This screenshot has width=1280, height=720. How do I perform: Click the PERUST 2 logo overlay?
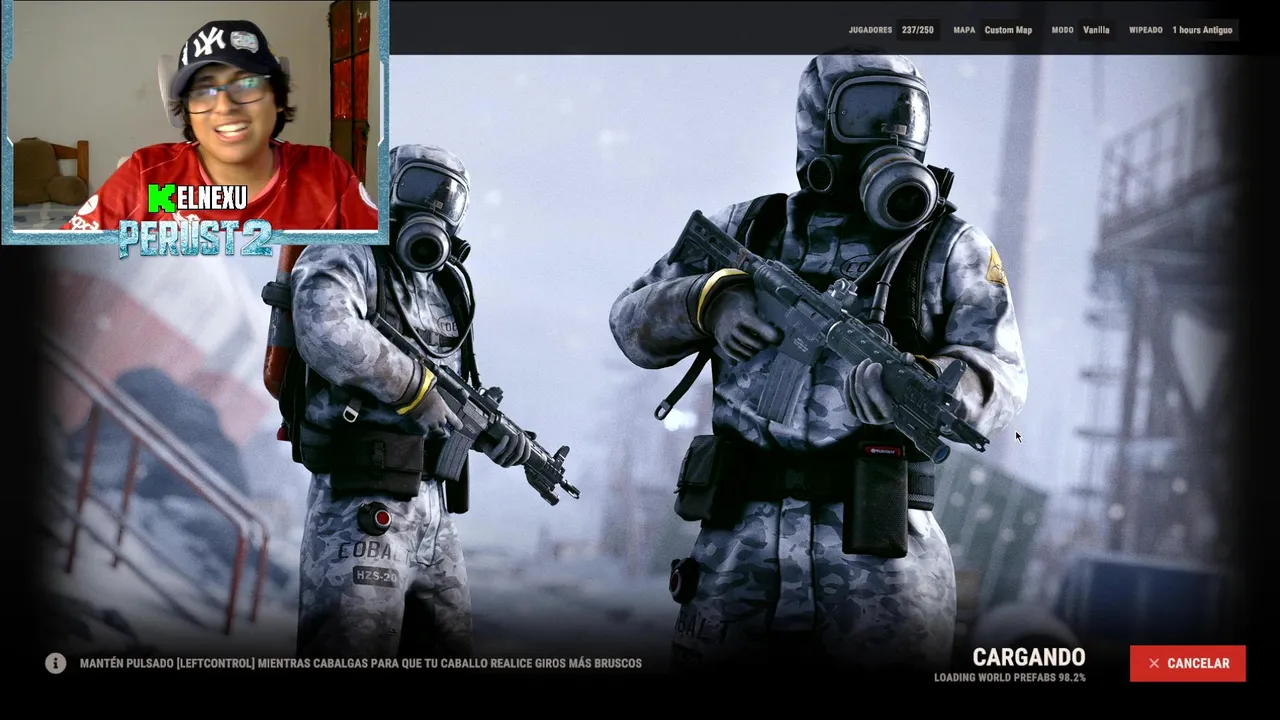click(196, 237)
